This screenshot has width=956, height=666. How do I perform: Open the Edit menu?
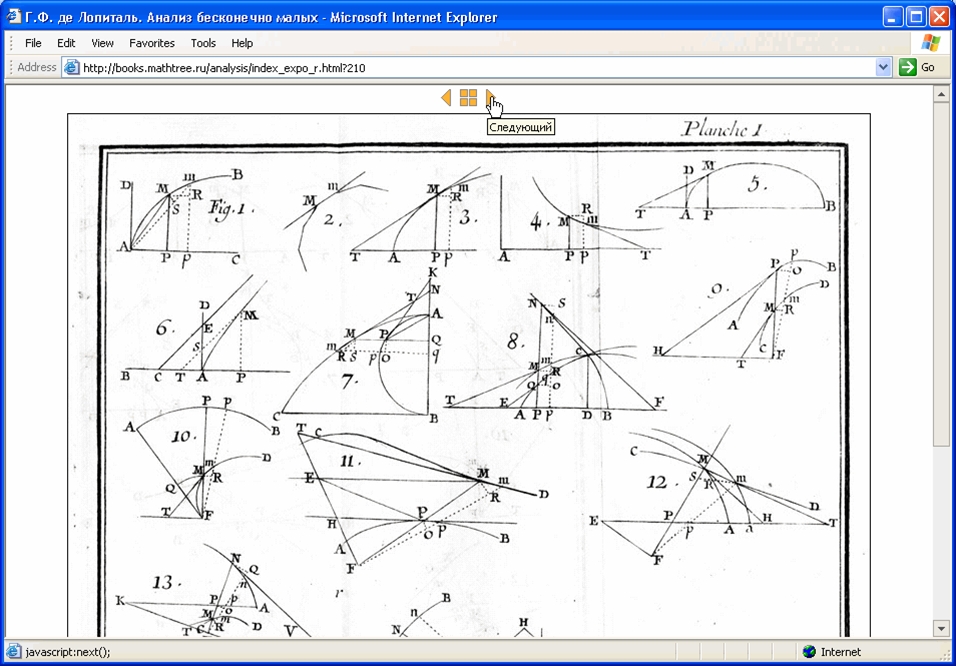pyautogui.click(x=66, y=43)
